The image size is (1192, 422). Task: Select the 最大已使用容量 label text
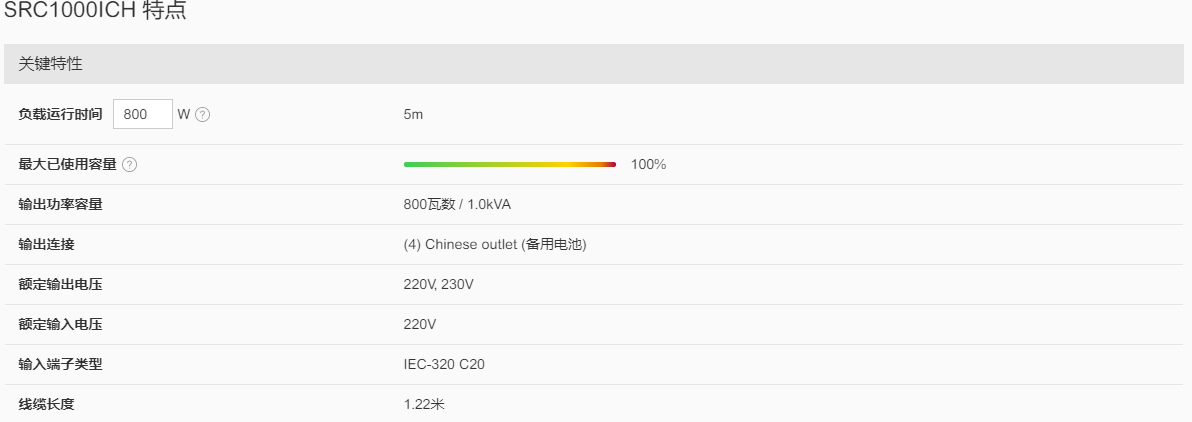(68, 164)
